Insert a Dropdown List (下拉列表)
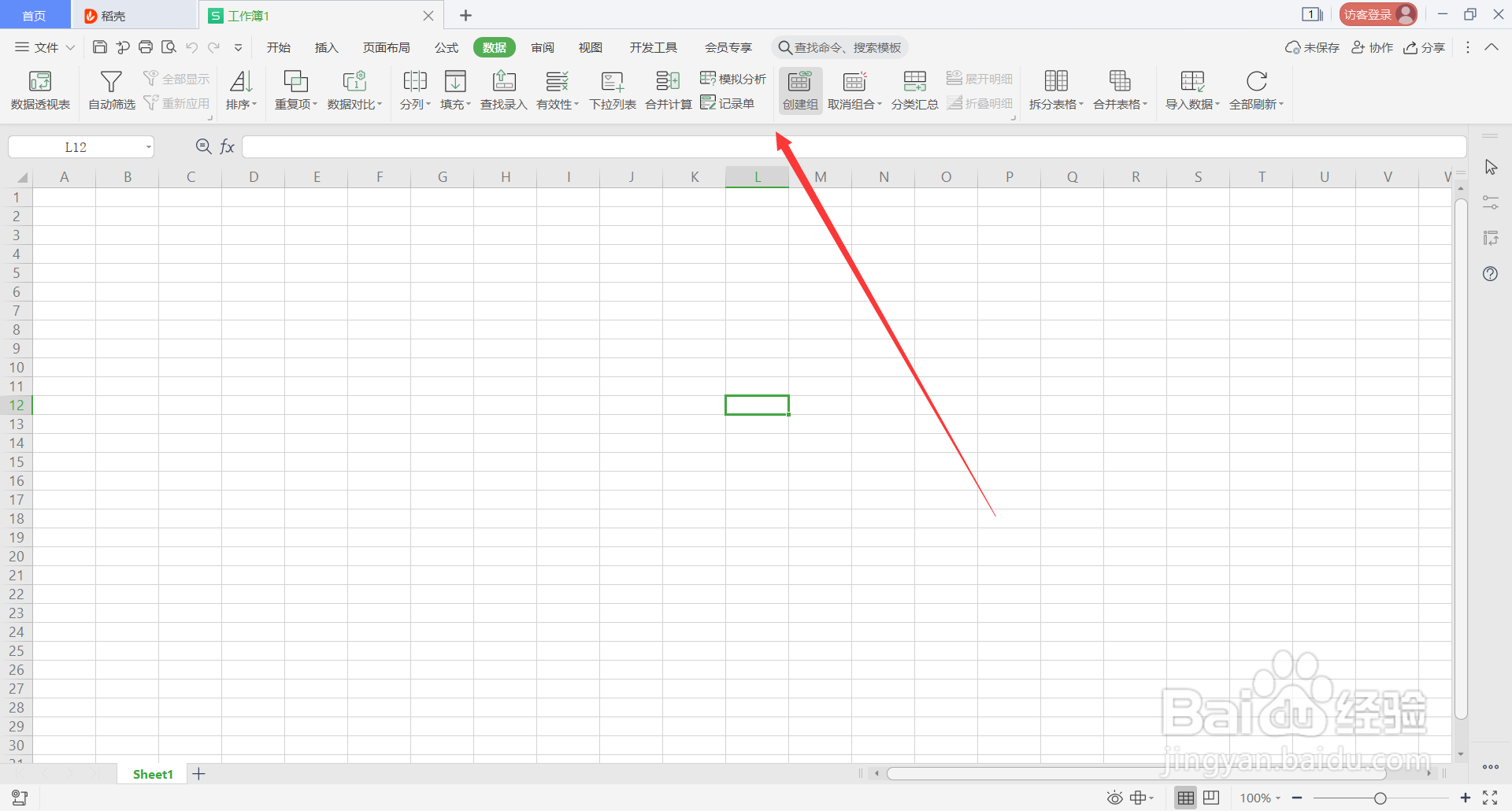 point(612,91)
